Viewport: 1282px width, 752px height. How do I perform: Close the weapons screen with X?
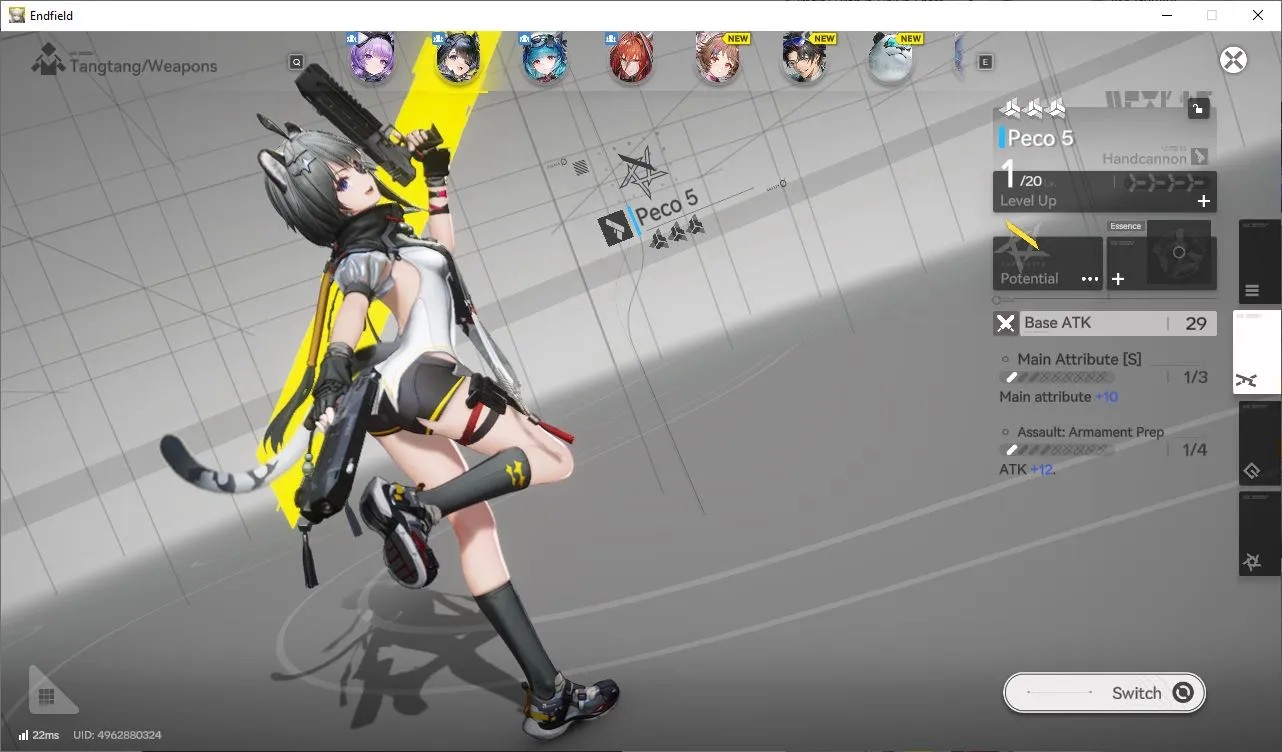1234,60
